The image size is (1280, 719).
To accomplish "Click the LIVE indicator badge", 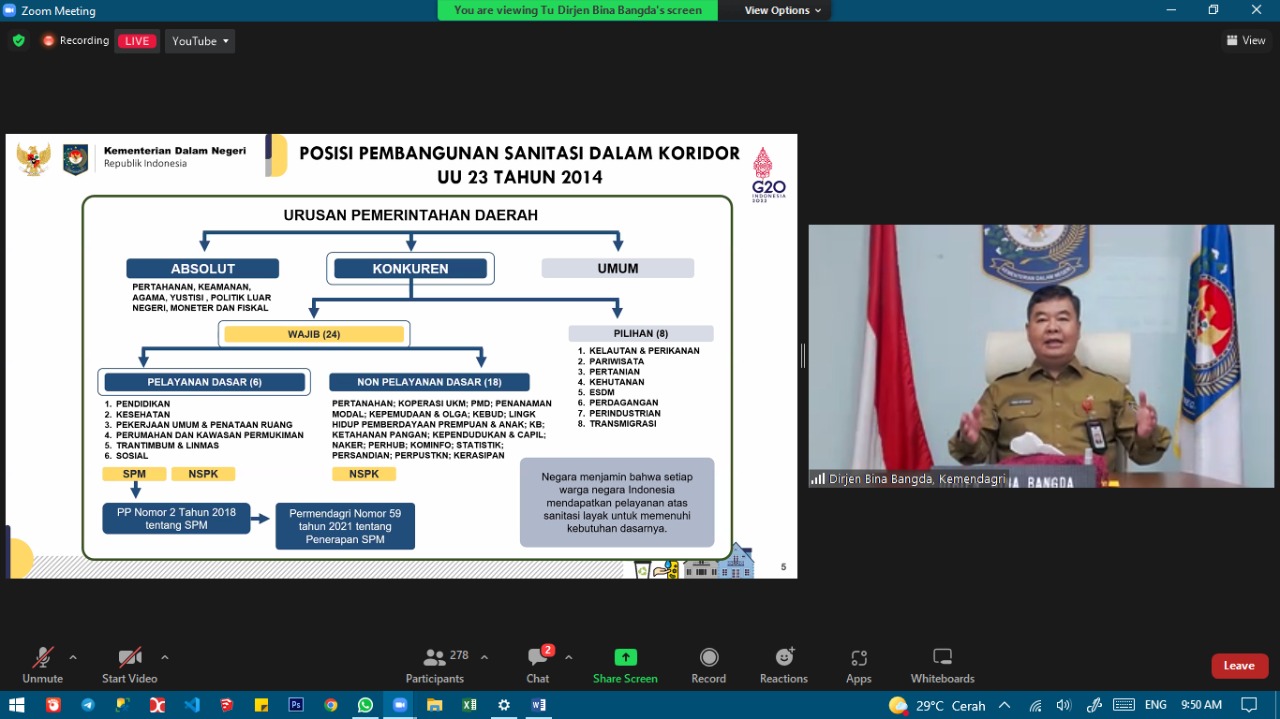I will coord(137,41).
